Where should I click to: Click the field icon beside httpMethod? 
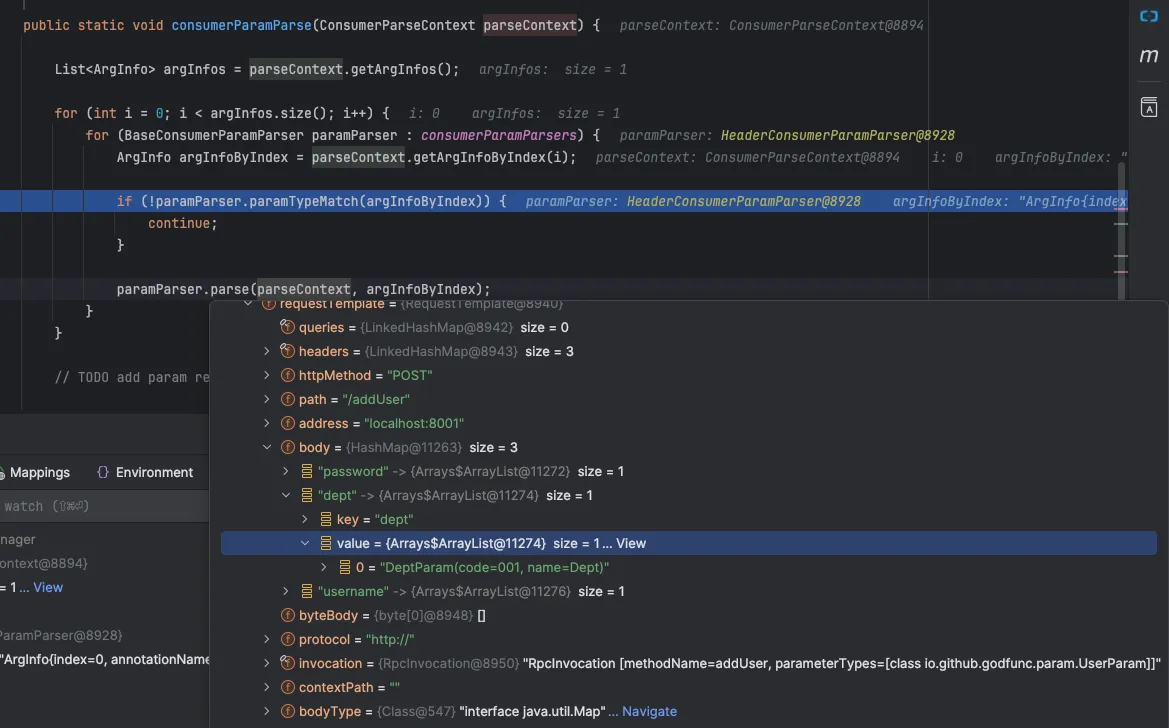(x=287, y=375)
